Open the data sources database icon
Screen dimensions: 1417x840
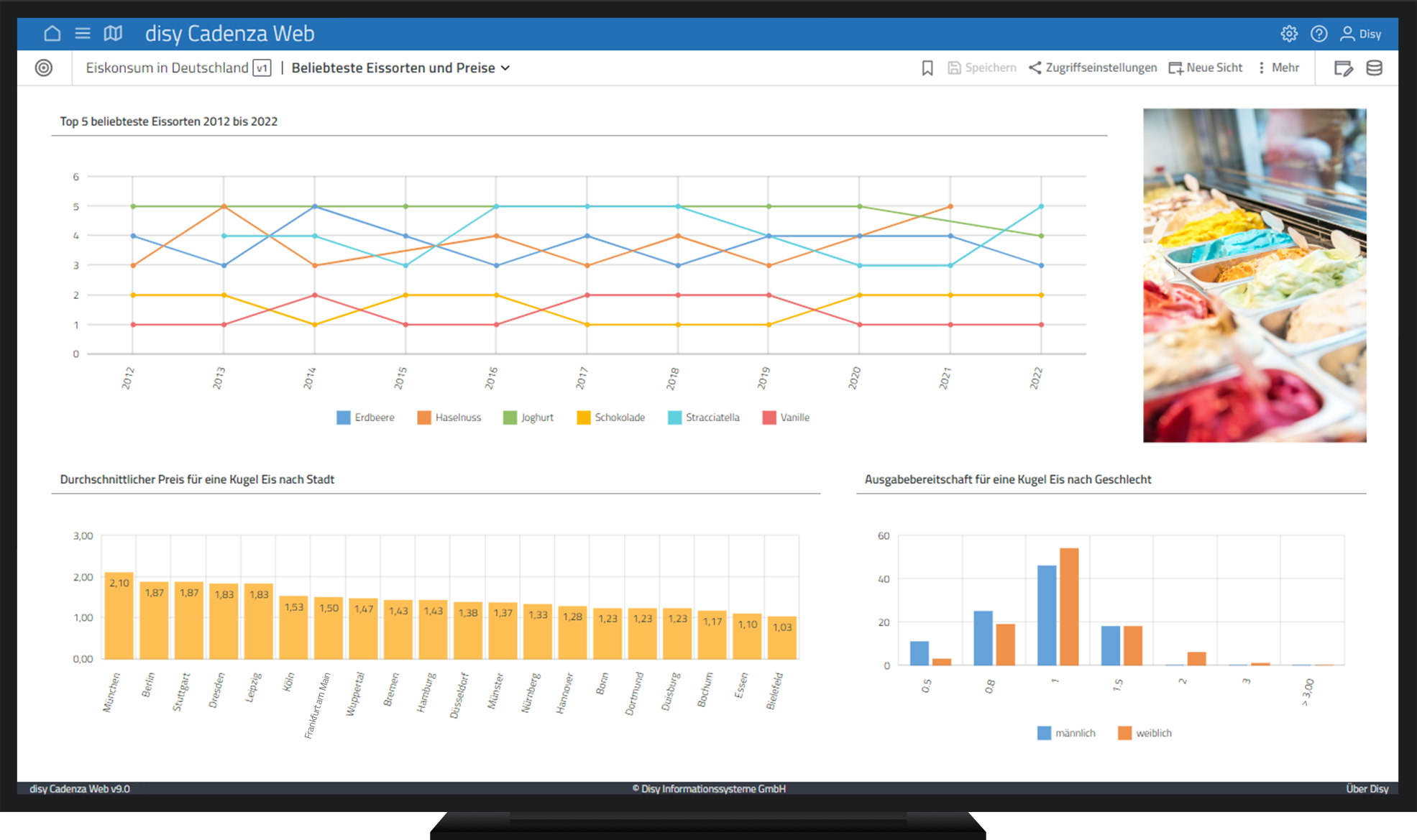1374,68
